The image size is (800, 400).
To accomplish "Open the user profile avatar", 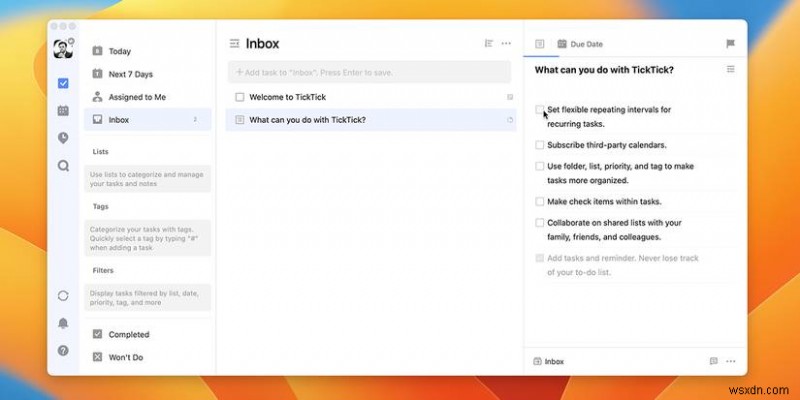I will coord(63,49).
